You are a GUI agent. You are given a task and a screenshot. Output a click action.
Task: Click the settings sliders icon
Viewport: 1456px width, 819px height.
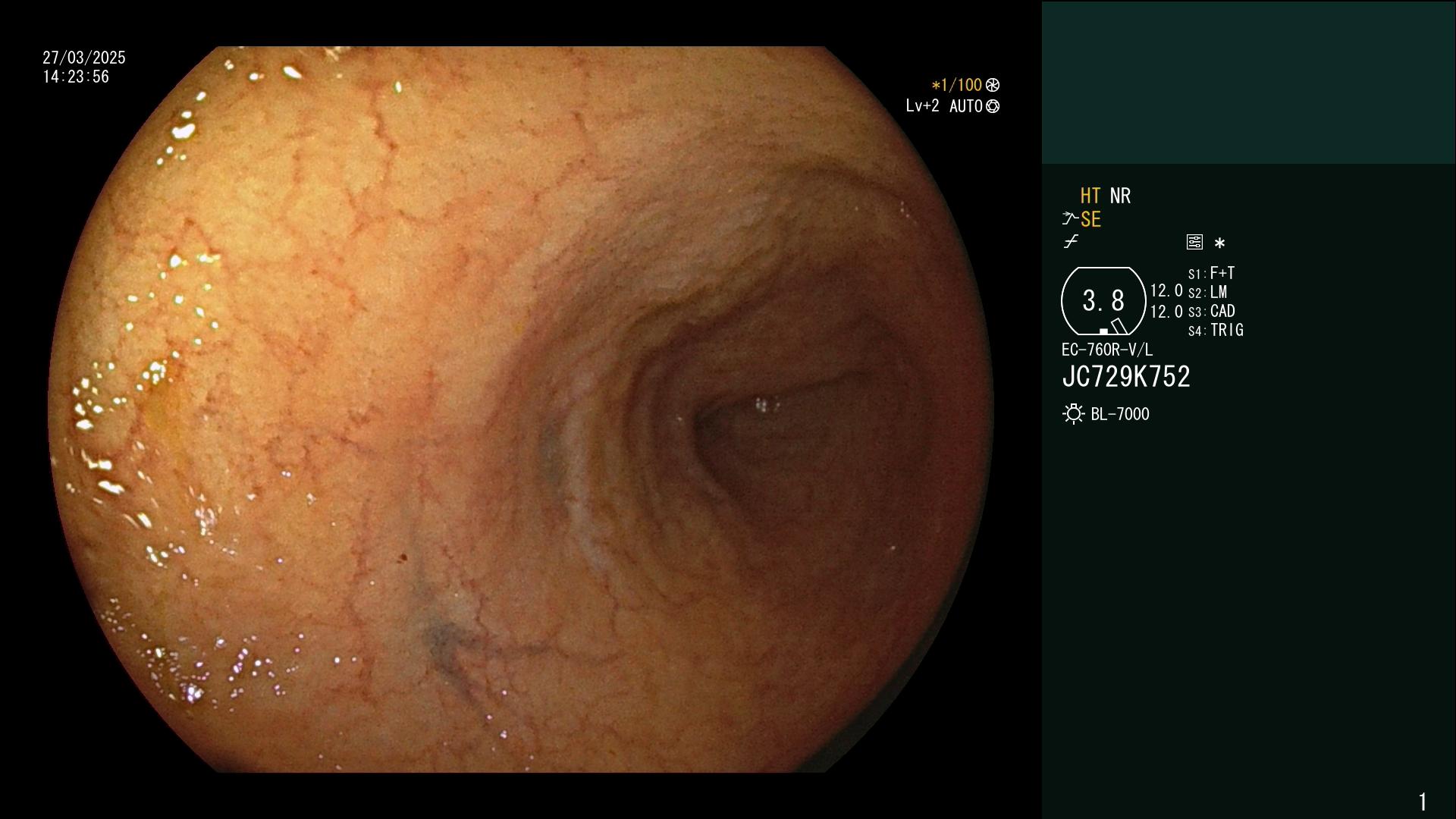(x=1194, y=242)
